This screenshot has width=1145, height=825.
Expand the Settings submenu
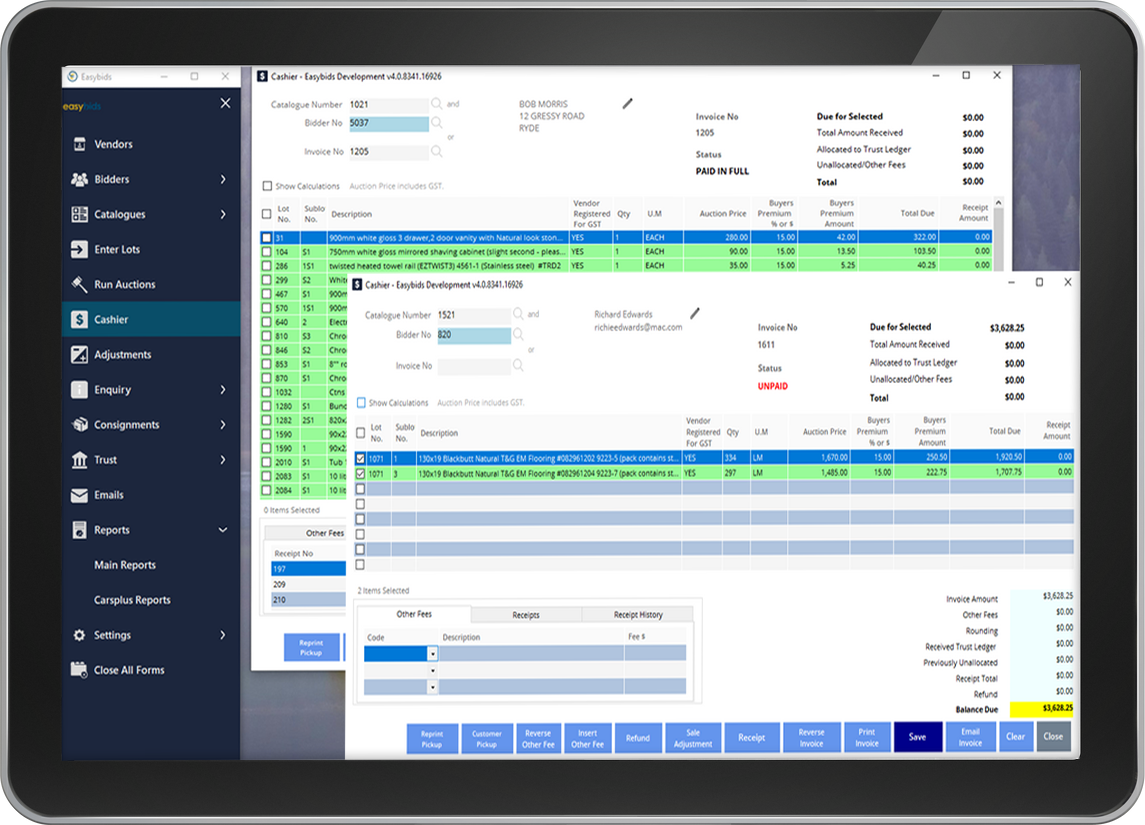coord(223,635)
